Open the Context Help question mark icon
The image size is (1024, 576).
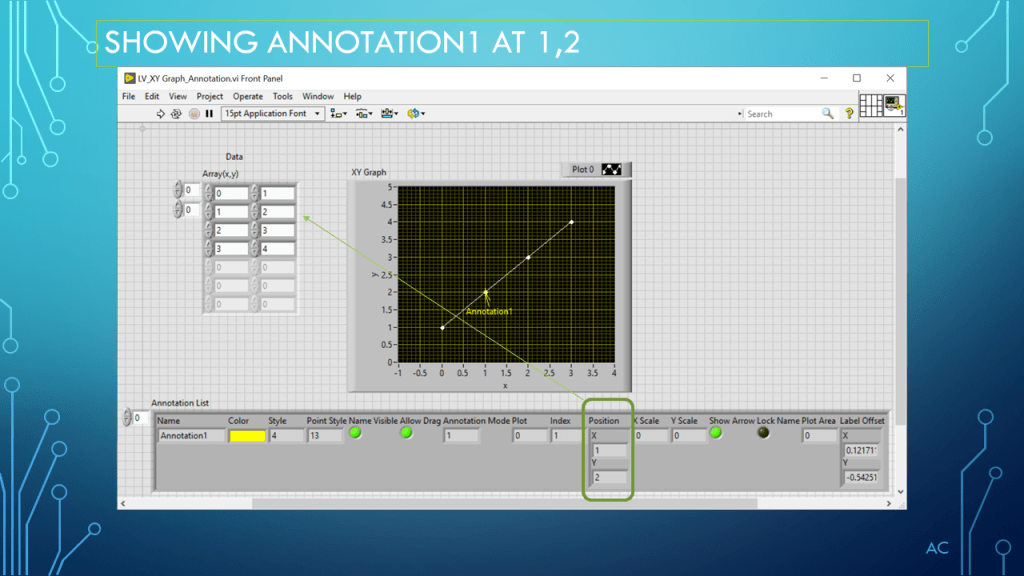point(849,114)
